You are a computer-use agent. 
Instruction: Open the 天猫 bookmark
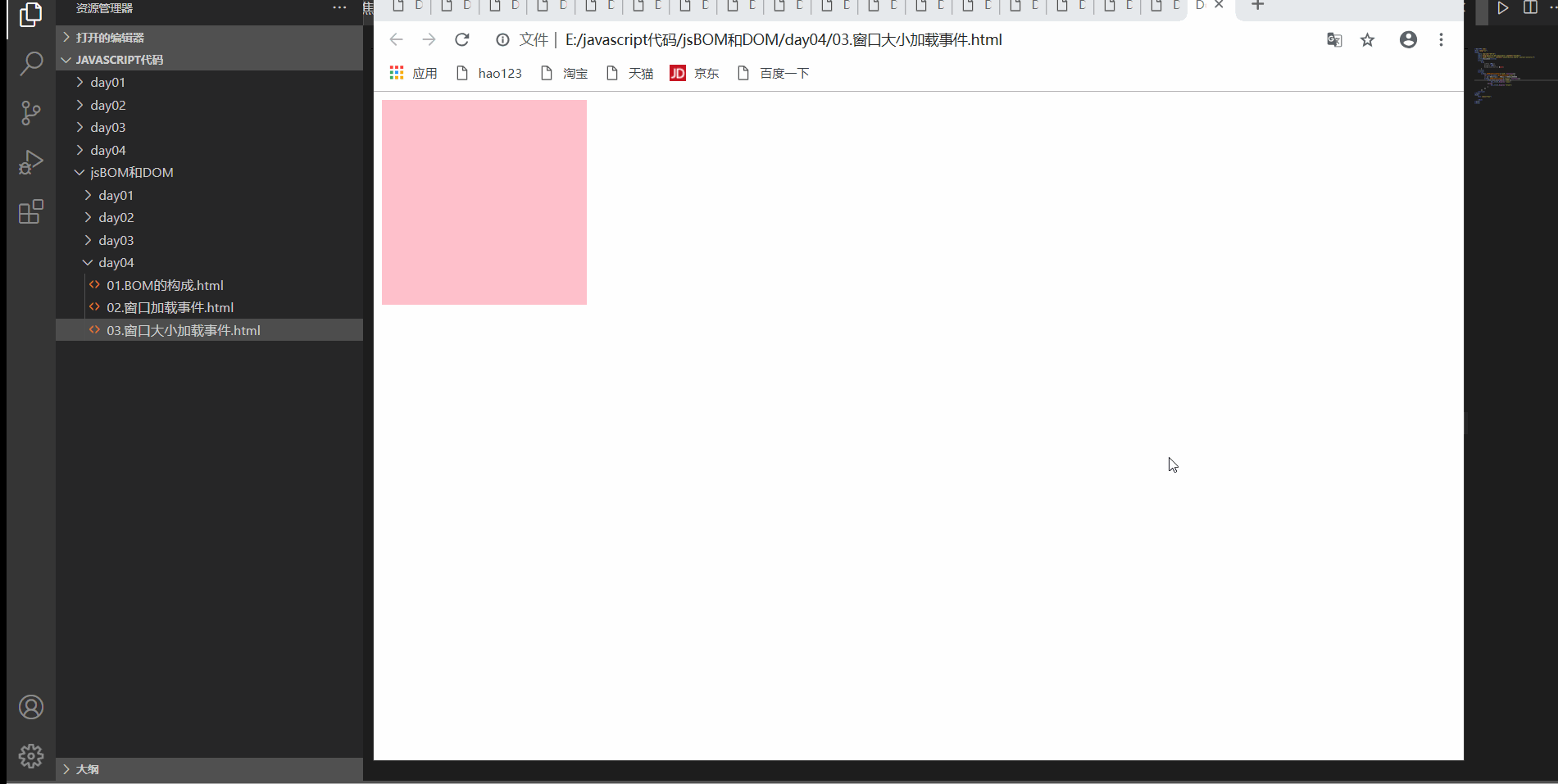[x=629, y=73]
